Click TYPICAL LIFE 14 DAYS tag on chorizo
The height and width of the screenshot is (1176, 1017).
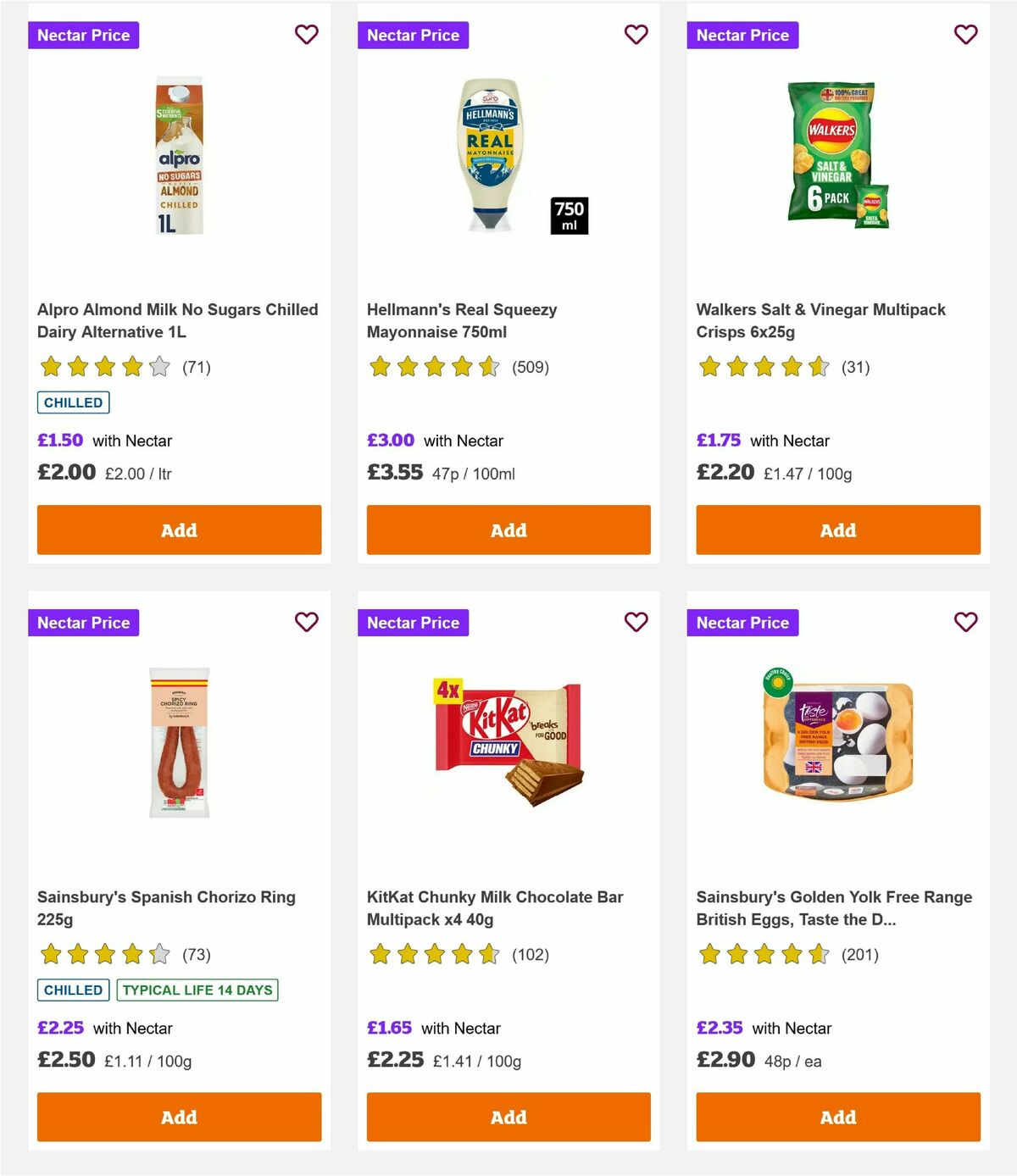pos(197,990)
